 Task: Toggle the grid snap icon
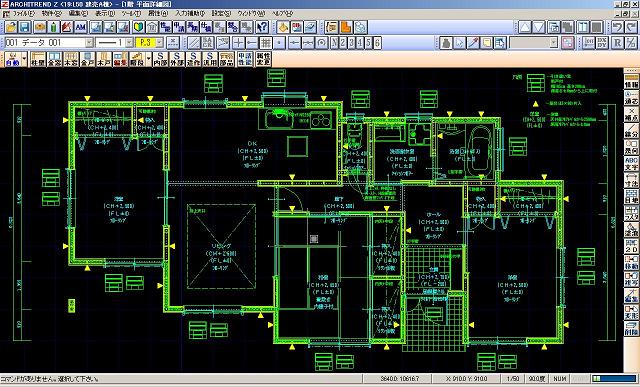pos(266,42)
